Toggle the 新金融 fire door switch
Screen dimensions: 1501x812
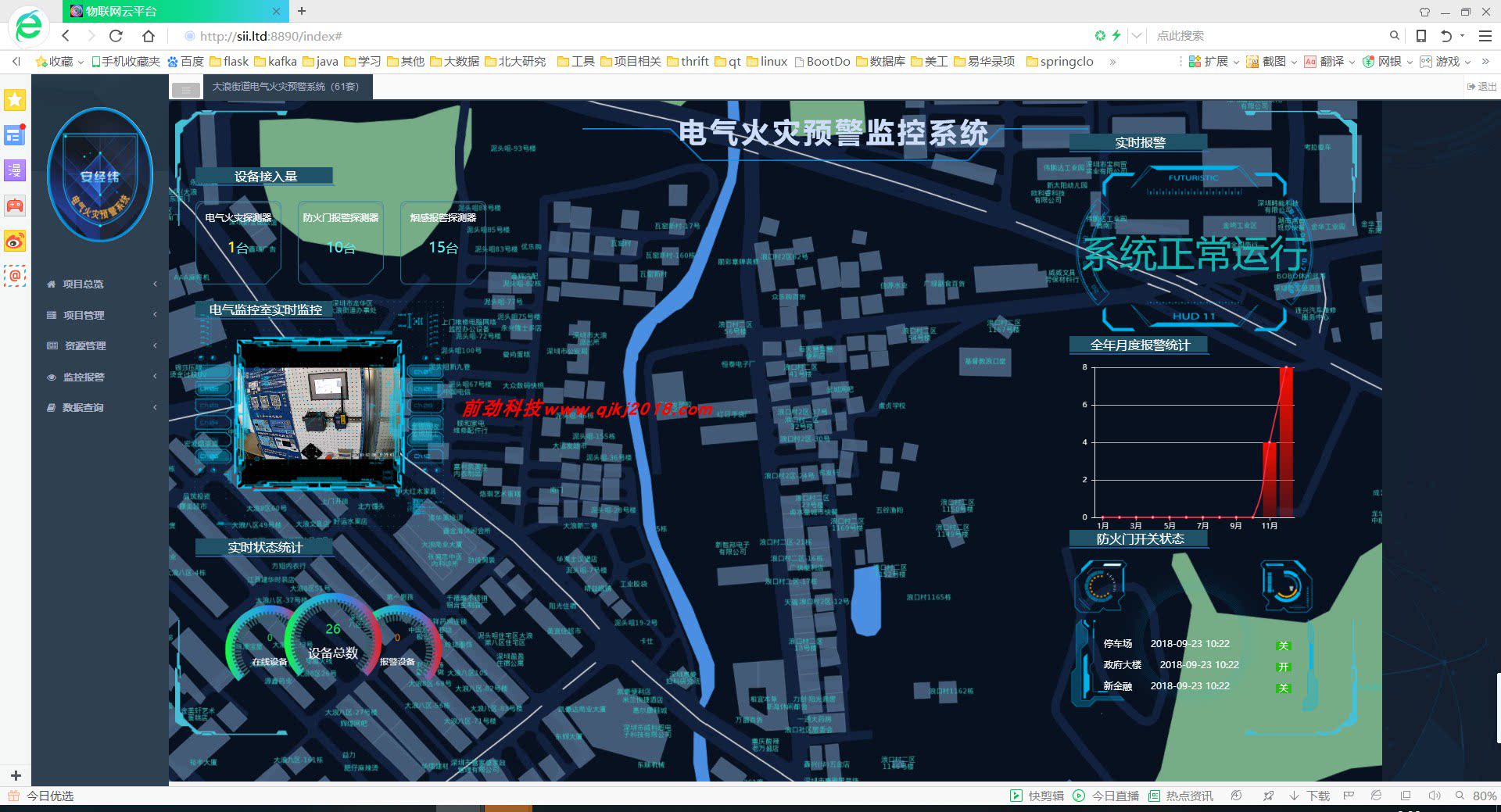[1283, 688]
